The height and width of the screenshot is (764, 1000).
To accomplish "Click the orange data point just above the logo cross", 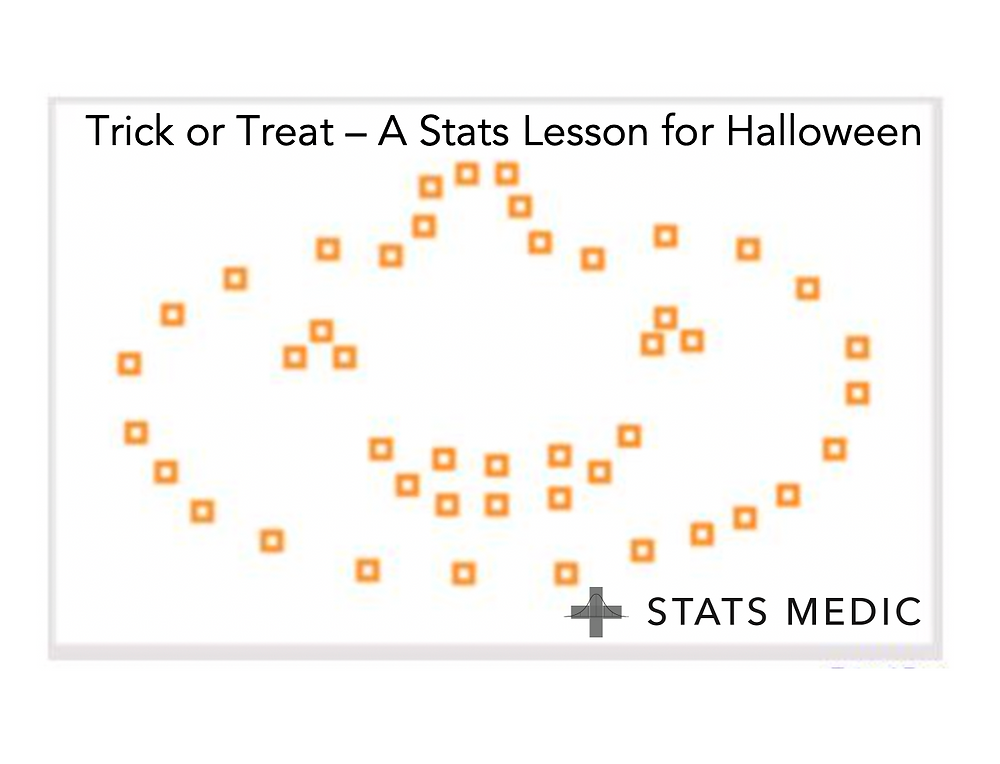I will 567,574.
